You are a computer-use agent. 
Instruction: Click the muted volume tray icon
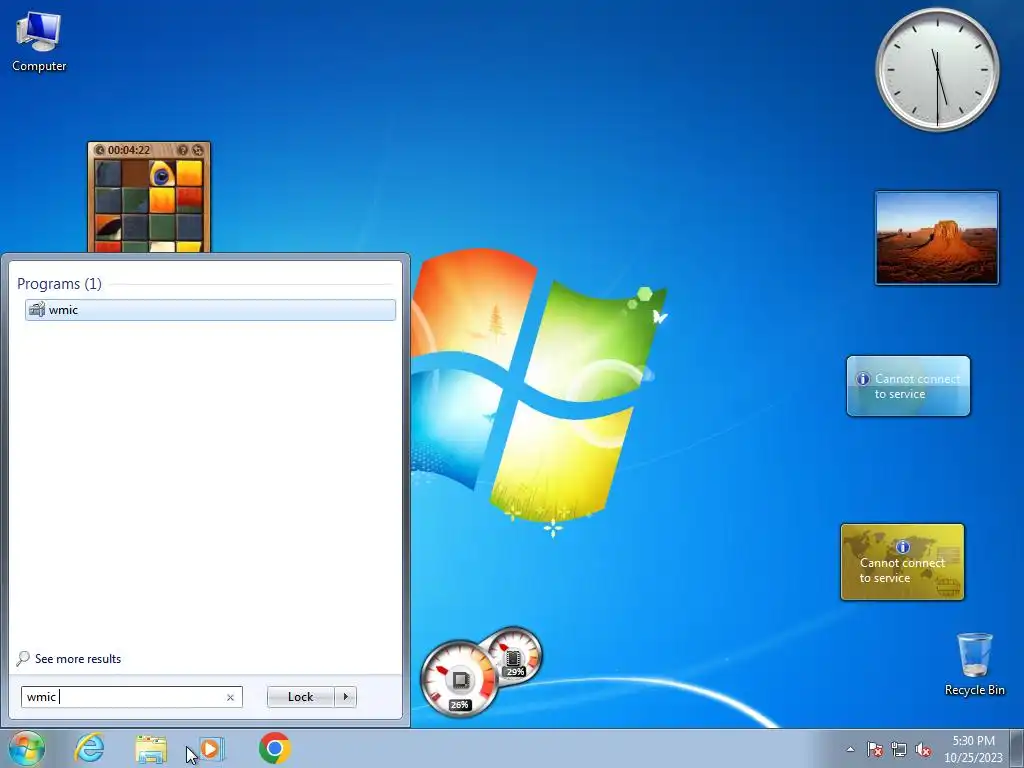pos(923,750)
